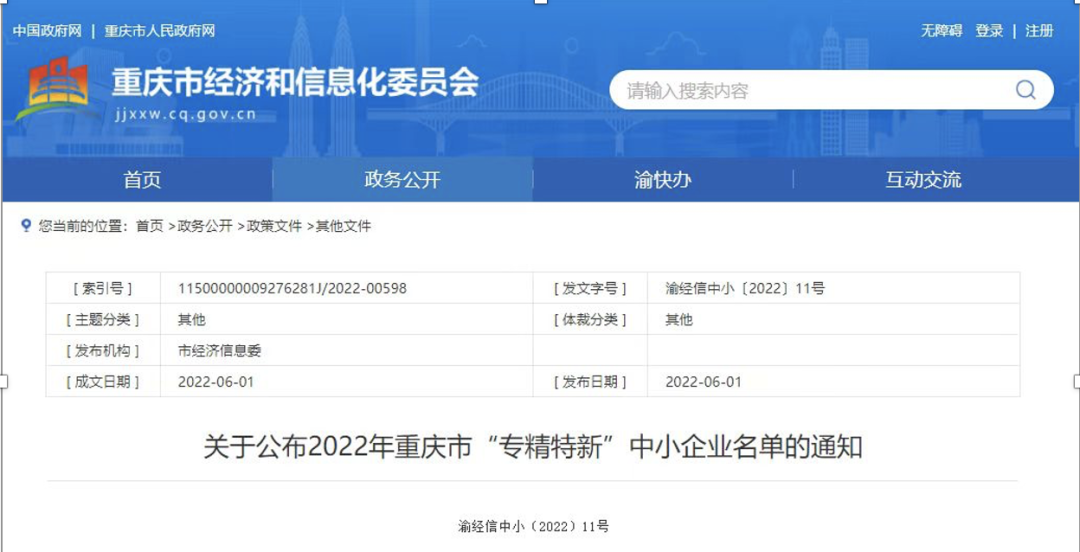
Task: Click 其他文件 in the breadcrumb path
Action: pos(343,226)
